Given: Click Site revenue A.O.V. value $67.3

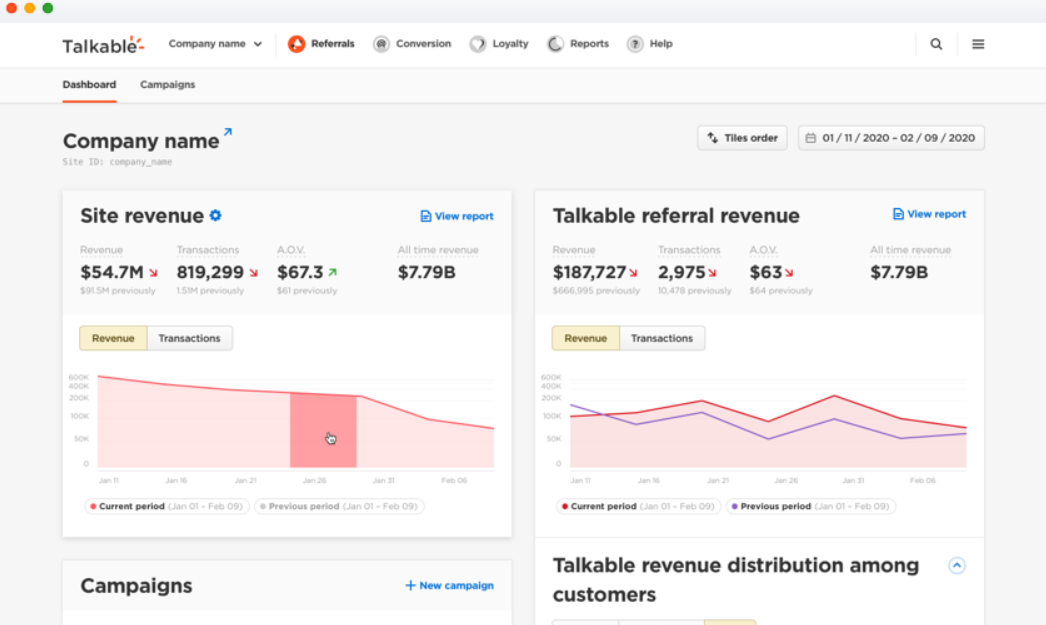Looking at the screenshot, I should [x=300, y=272].
